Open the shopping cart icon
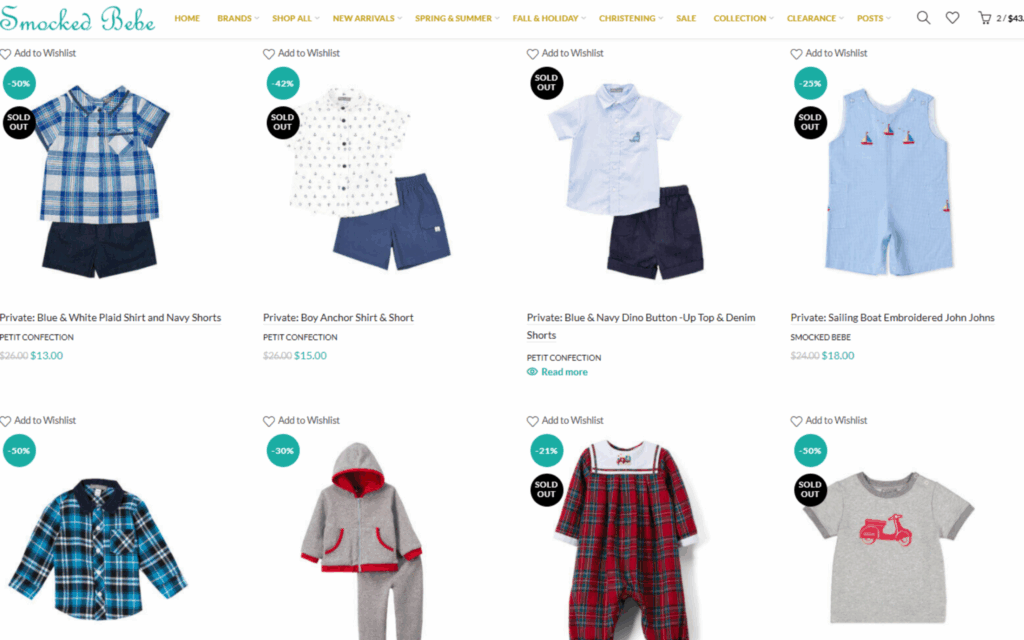The image size is (1024, 640). coord(984,18)
